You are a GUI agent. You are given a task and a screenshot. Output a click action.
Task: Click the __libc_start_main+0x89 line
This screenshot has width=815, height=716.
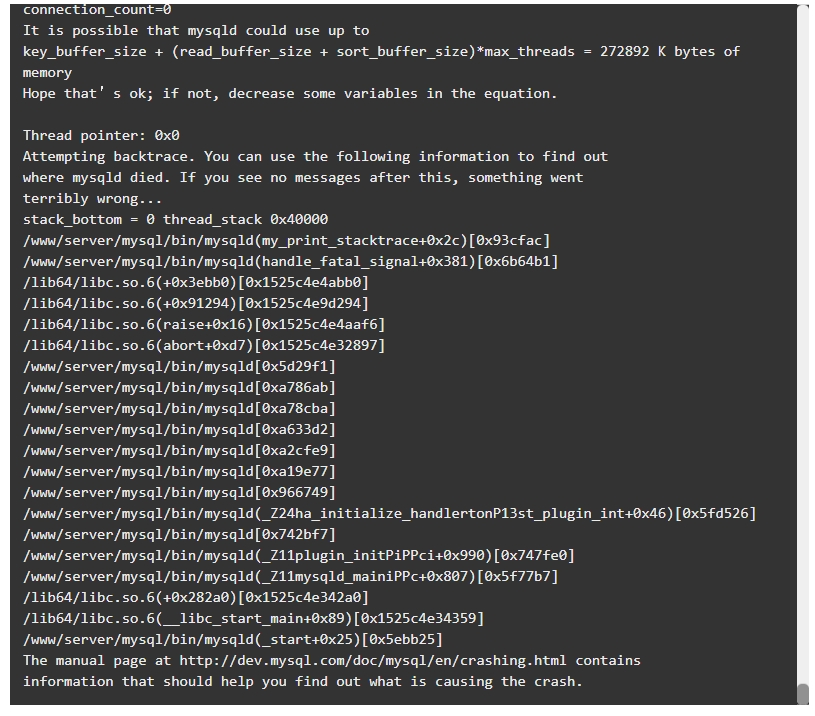[254, 618]
